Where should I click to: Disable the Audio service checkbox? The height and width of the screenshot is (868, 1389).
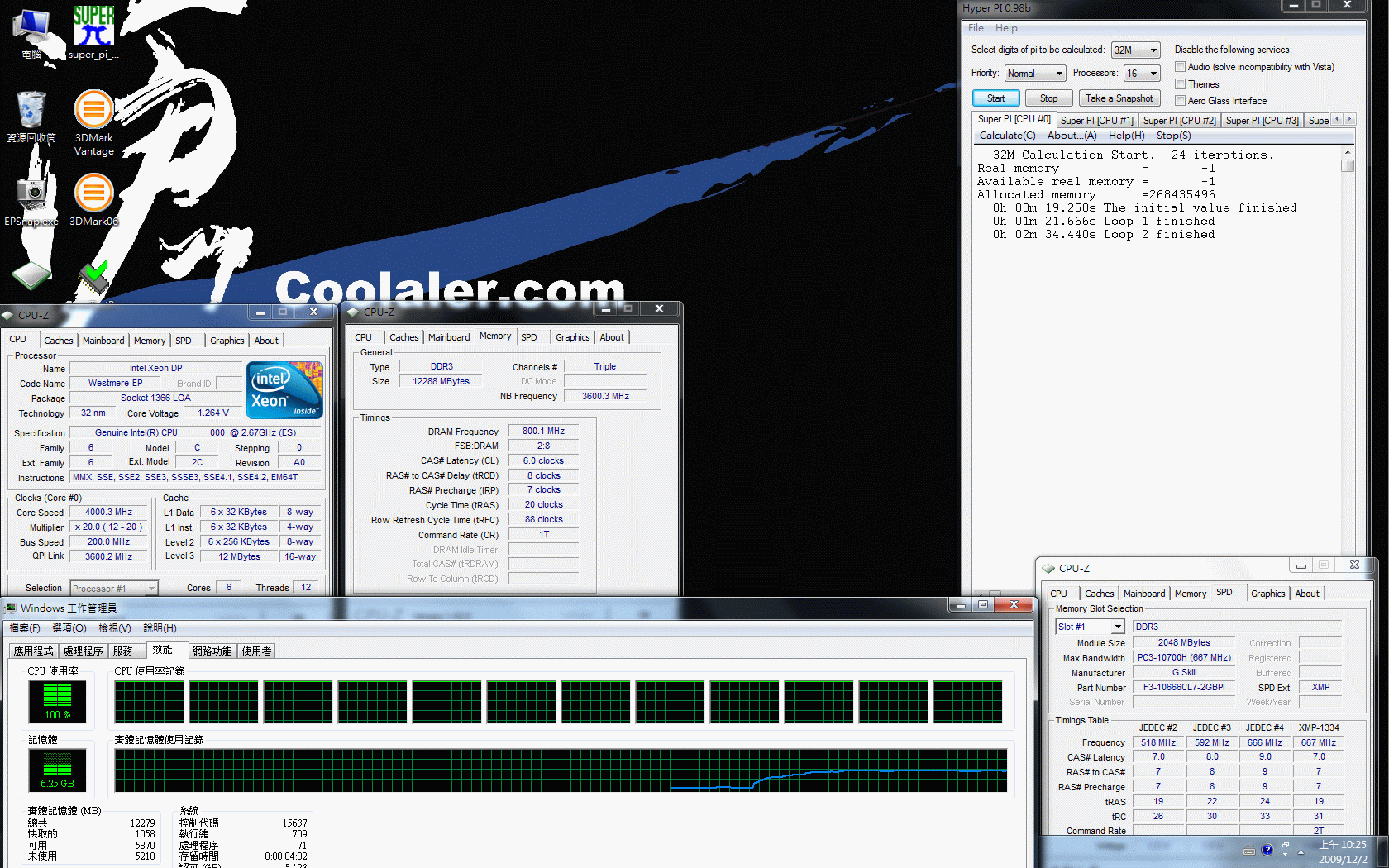point(1180,67)
